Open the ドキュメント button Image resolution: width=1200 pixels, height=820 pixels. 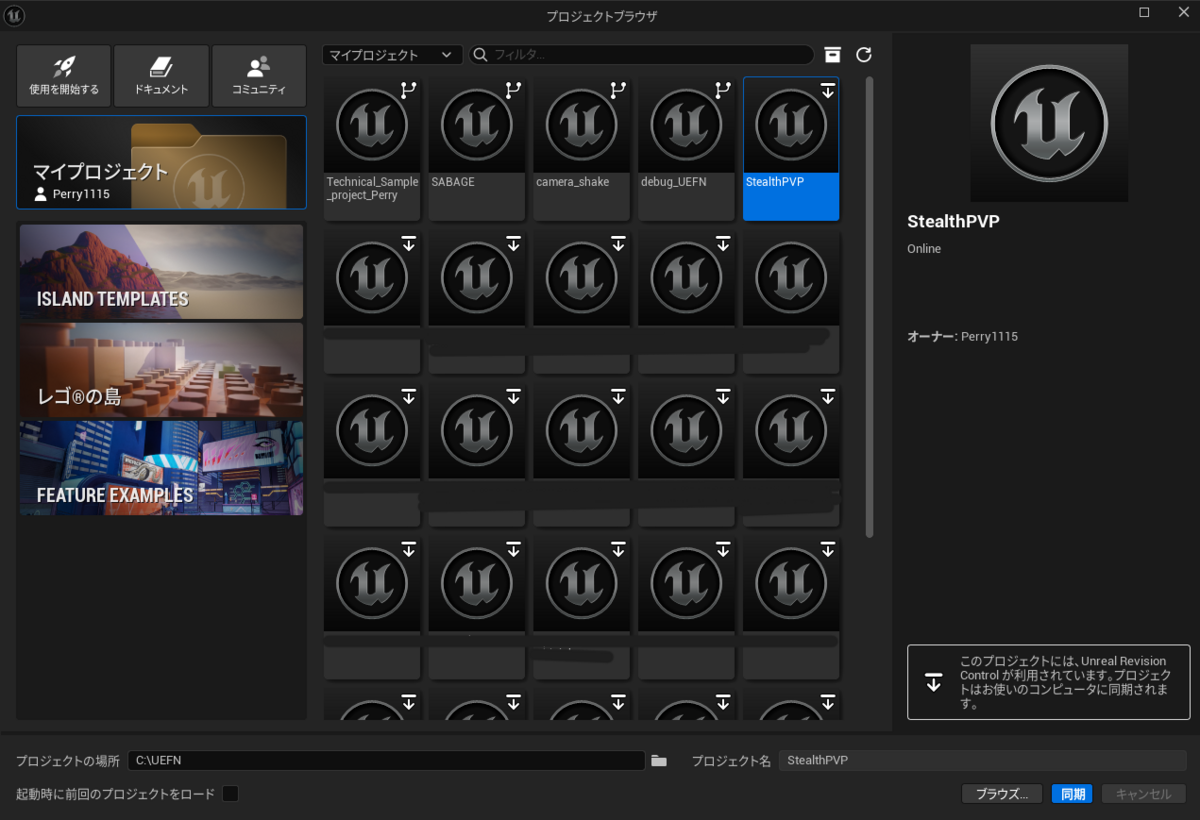[161, 75]
